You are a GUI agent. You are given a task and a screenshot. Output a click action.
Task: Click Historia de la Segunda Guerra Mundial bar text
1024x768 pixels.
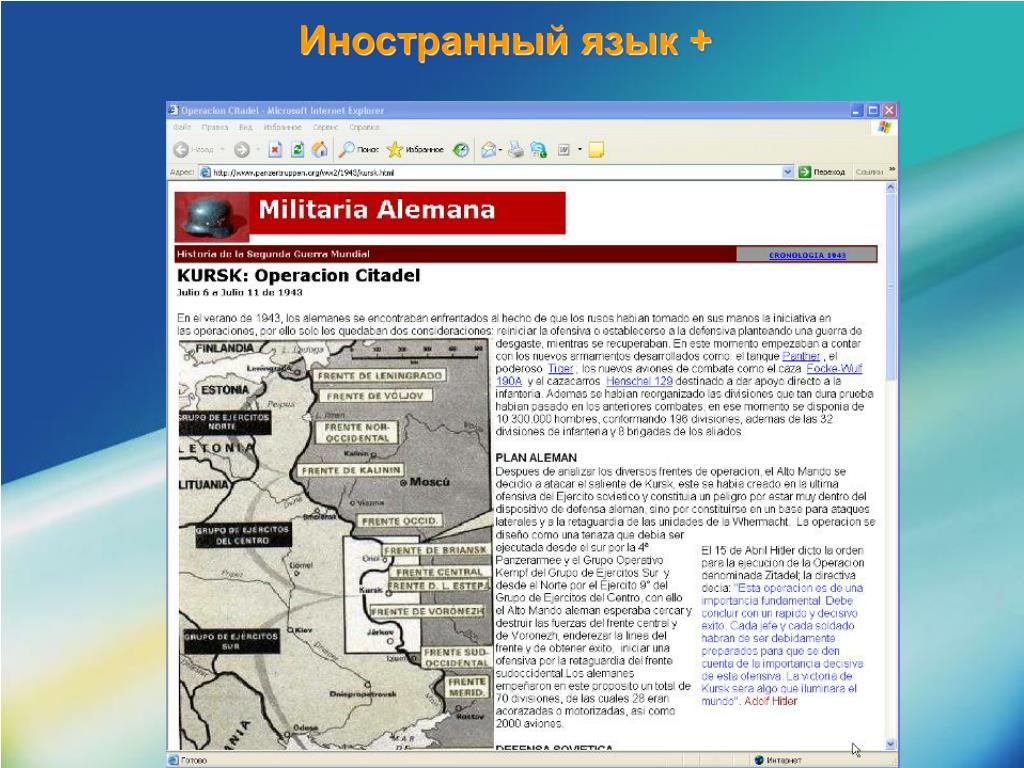click(x=273, y=254)
